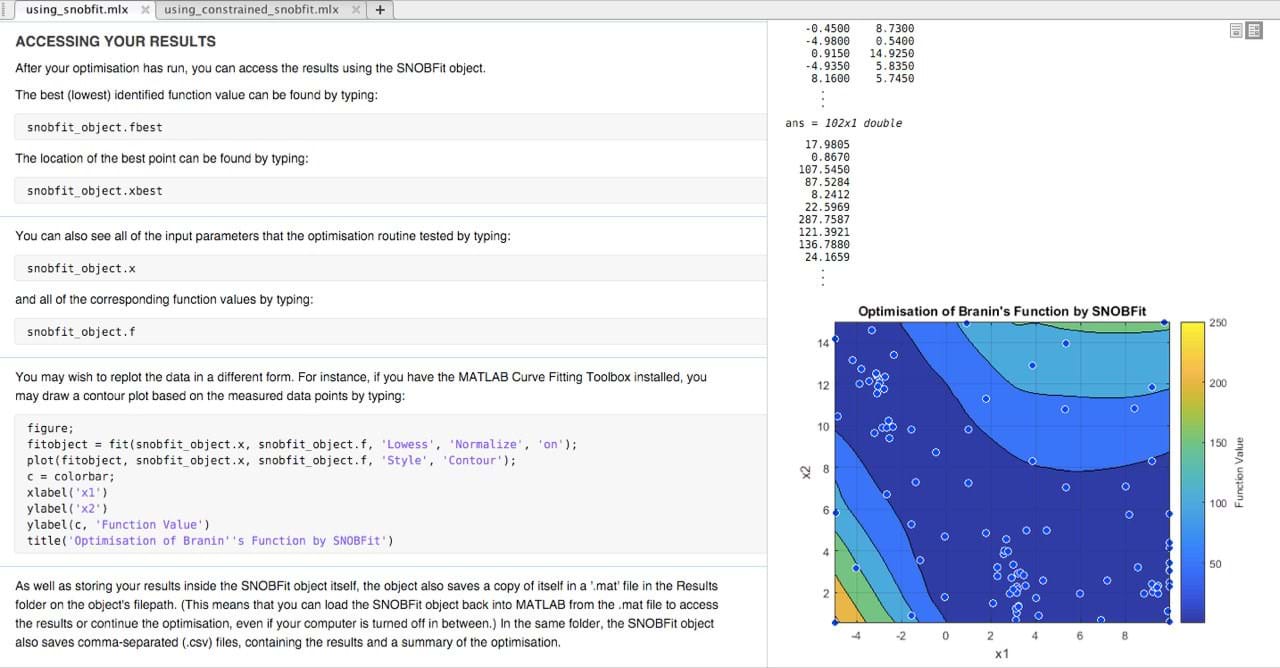Viewport: 1280px width, 668px height.
Task: Click the title('Optimisation of Branin''s...') code line
Action: click(210, 540)
